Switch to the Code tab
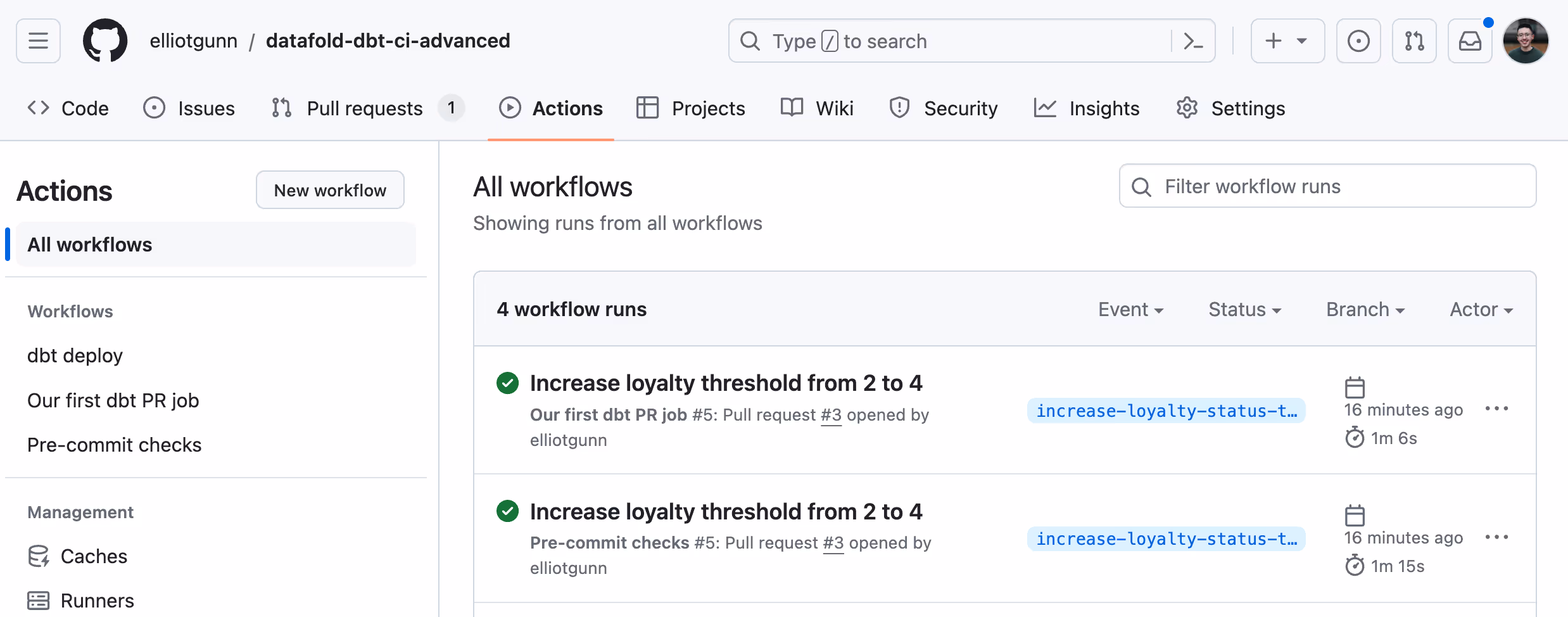 (68, 108)
